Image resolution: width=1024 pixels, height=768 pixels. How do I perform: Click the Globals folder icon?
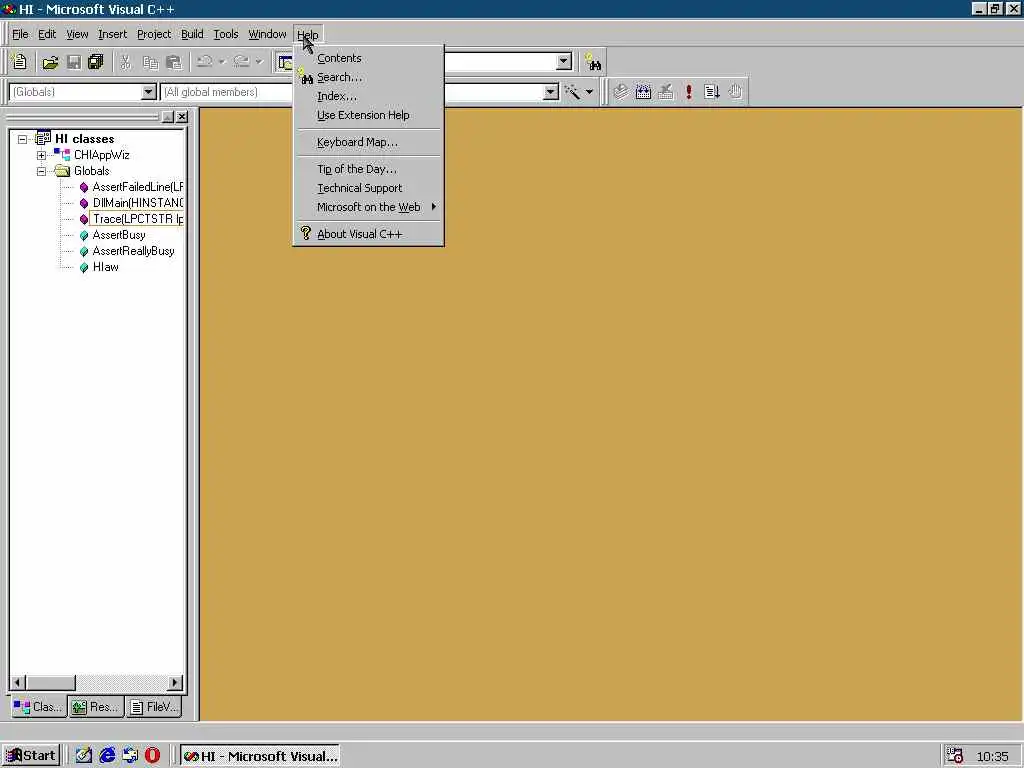click(x=62, y=171)
